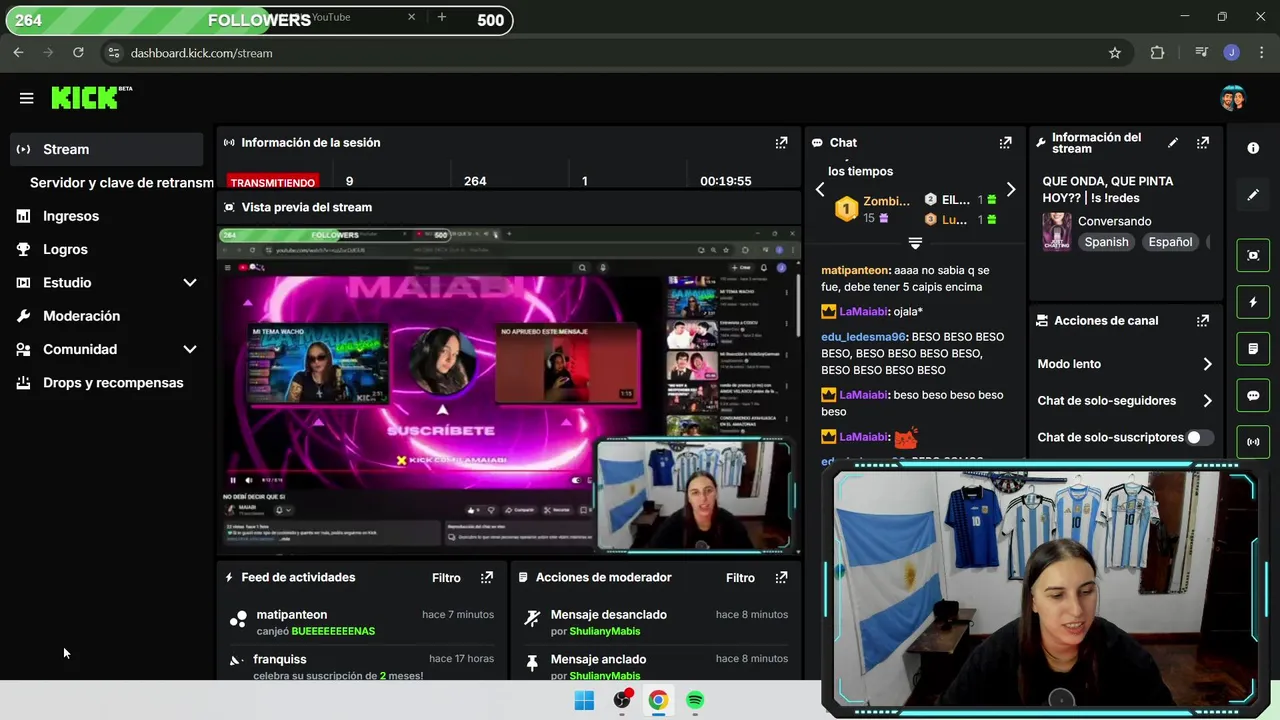Open Chrome media control icon

click(x=1201, y=53)
